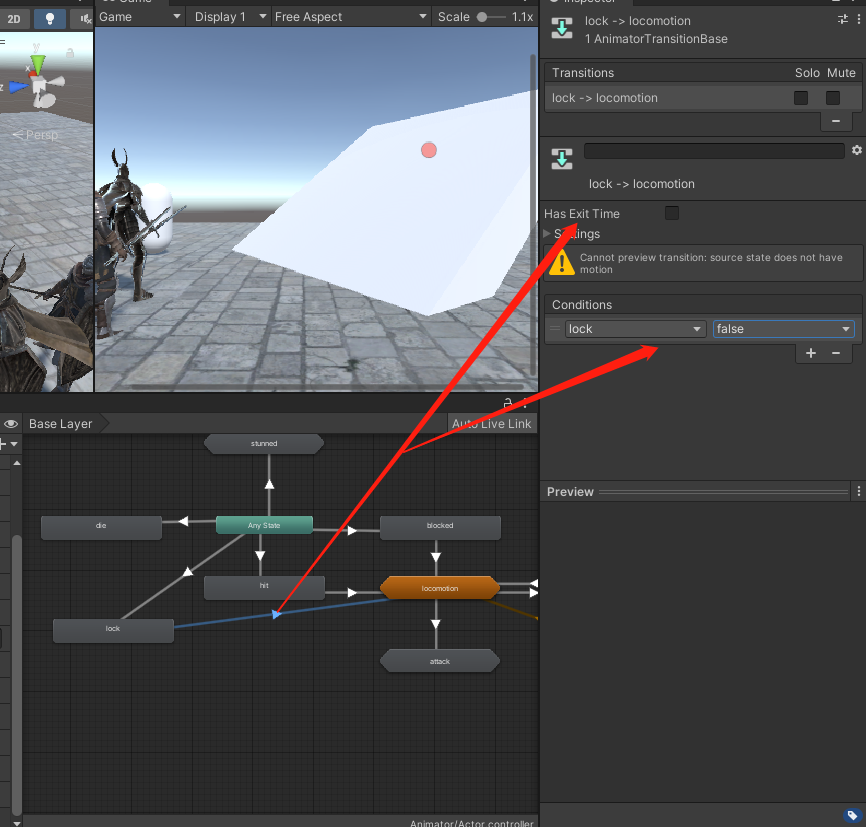The image size is (866, 827).
Task: Click the scene gizmo lock icon
Action: coord(70,53)
